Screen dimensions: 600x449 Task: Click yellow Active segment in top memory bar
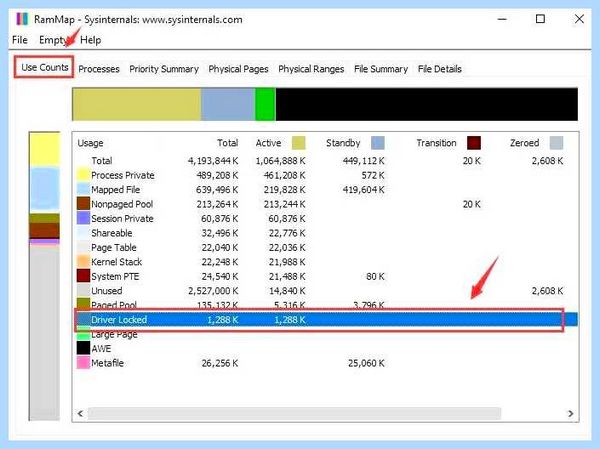pos(137,104)
